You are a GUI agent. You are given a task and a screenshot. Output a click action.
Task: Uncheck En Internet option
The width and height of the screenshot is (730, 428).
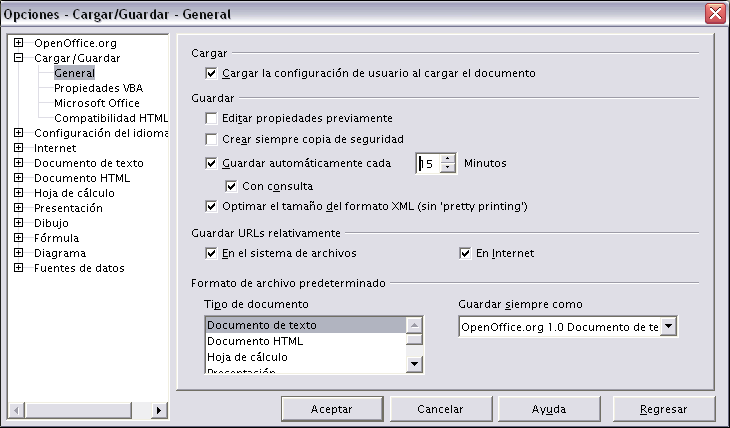[x=465, y=254]
